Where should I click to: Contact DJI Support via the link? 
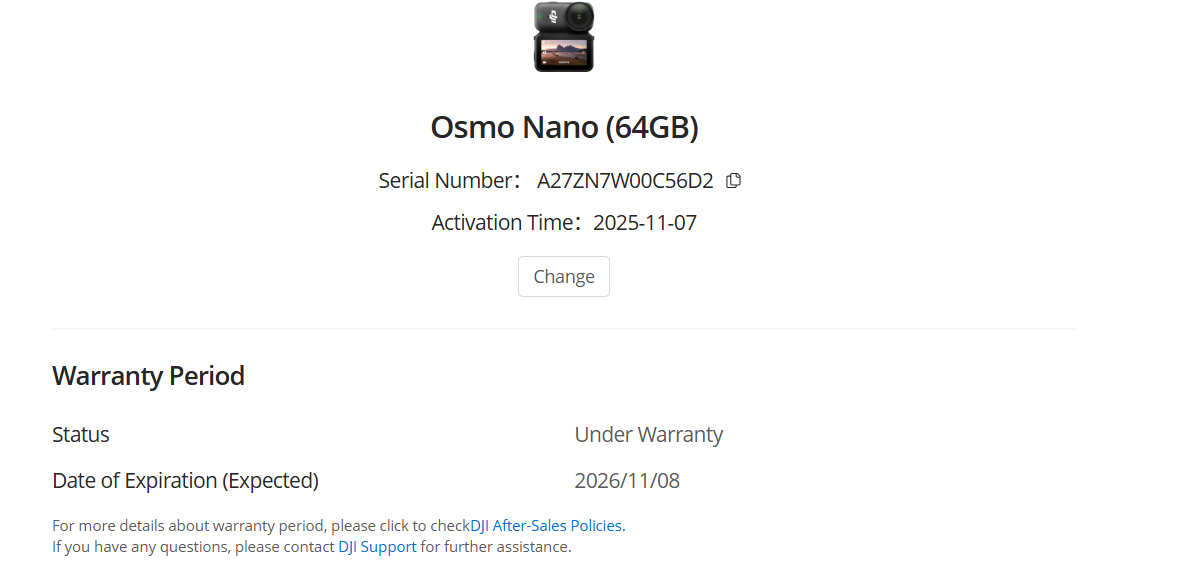[377, 546]
